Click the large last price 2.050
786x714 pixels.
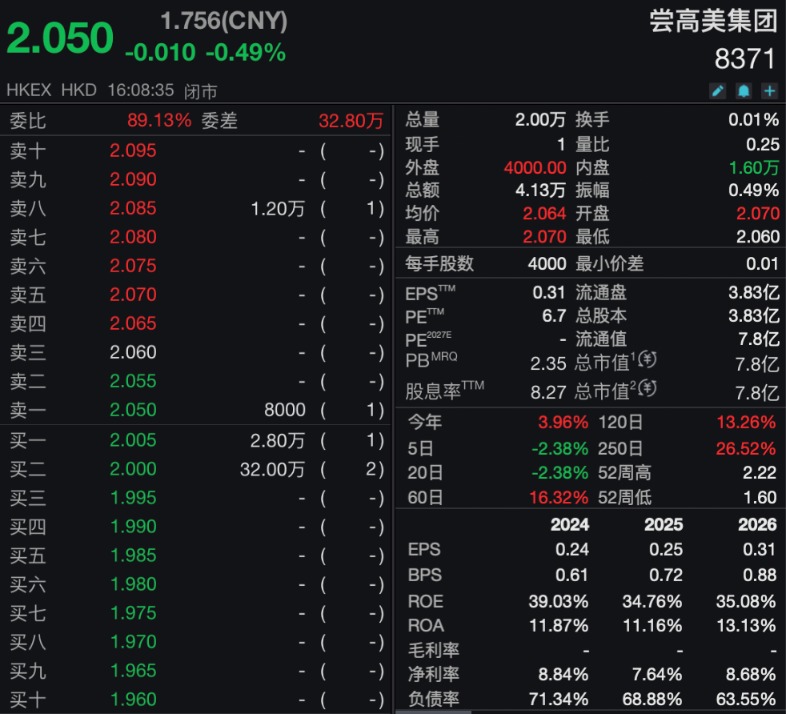click(x=60, y=38)
